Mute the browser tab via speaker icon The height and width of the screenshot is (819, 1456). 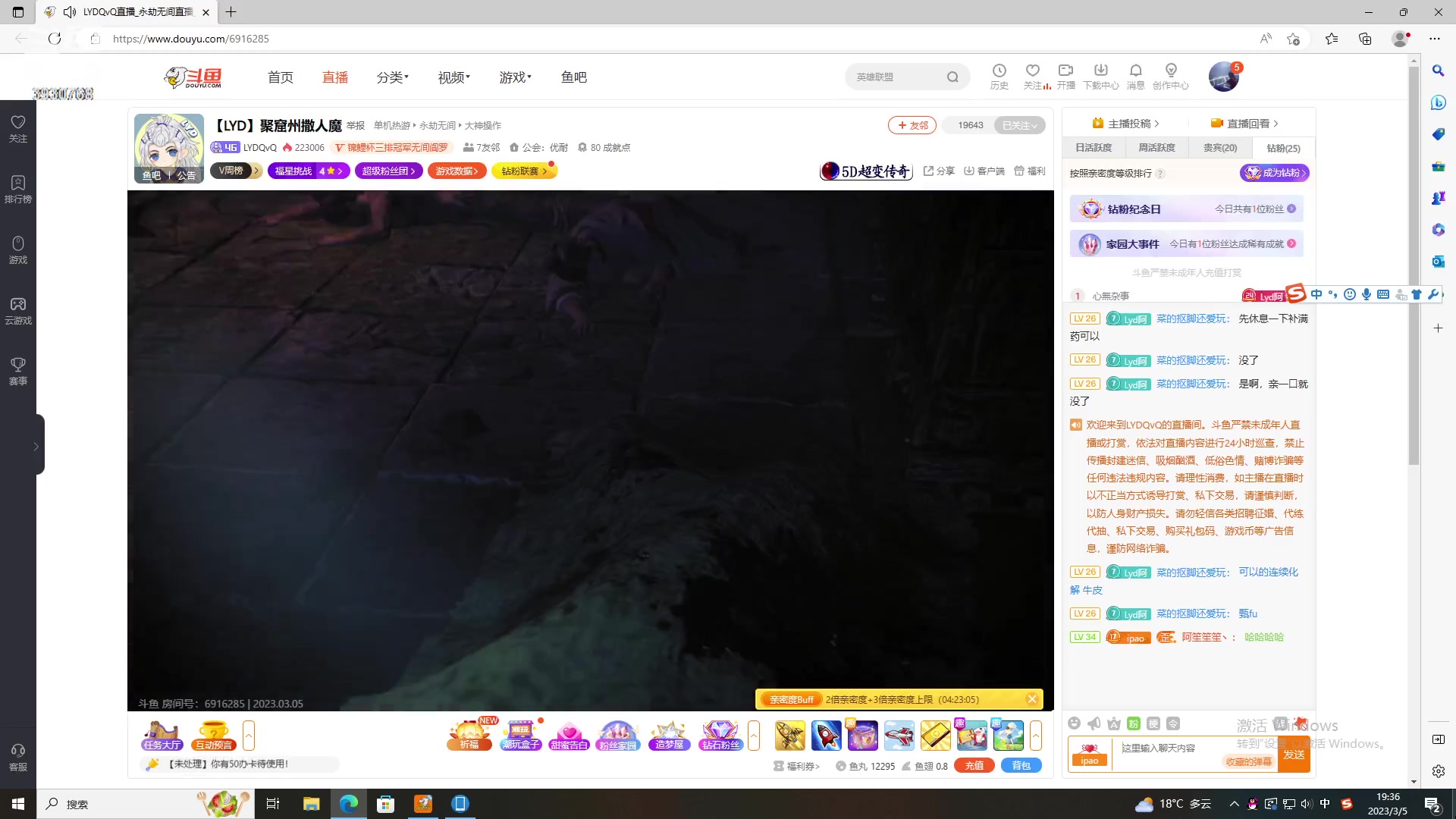70,12
